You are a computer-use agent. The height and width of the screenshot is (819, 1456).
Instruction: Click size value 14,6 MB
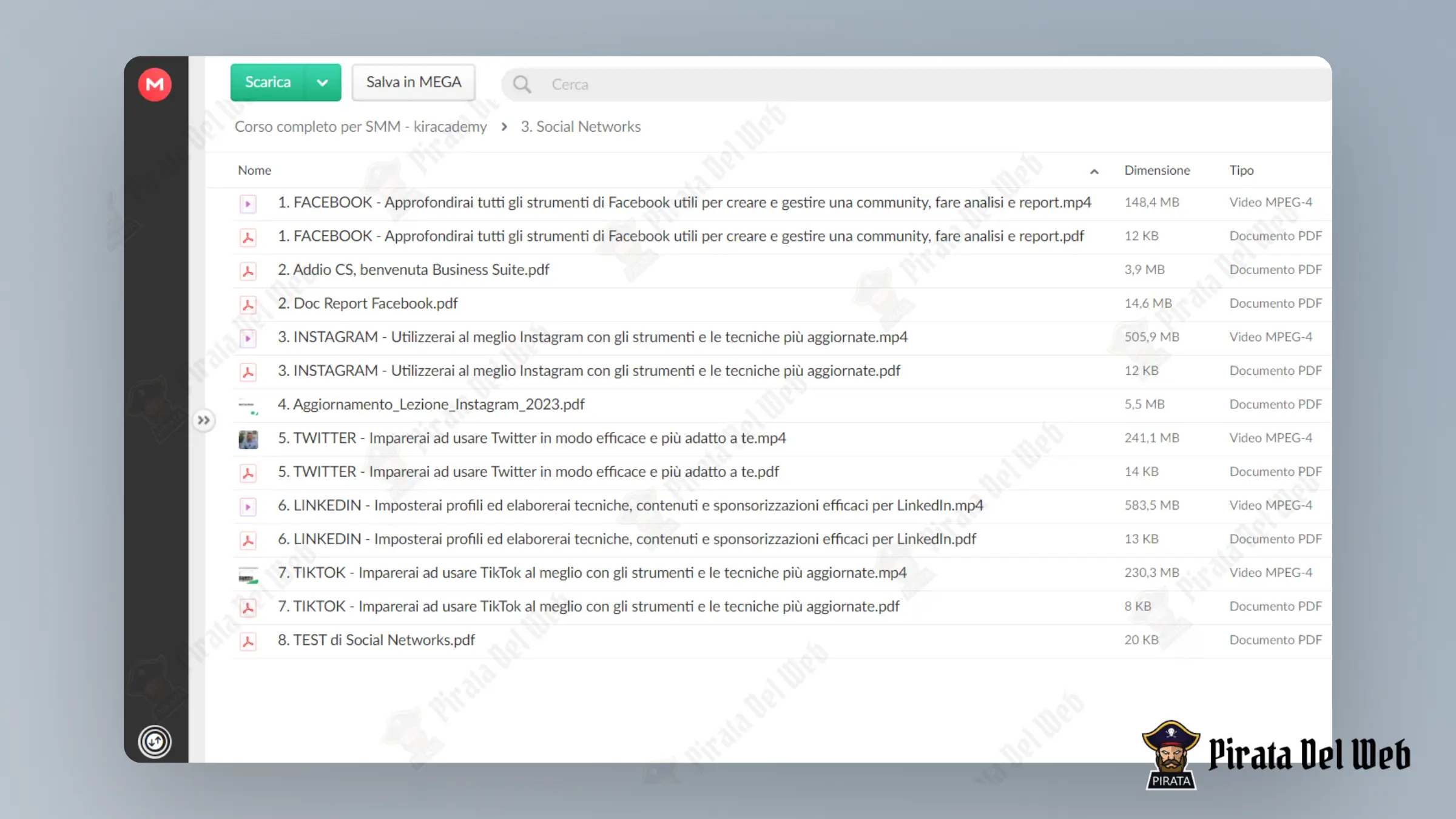[x=1148, y=303]
